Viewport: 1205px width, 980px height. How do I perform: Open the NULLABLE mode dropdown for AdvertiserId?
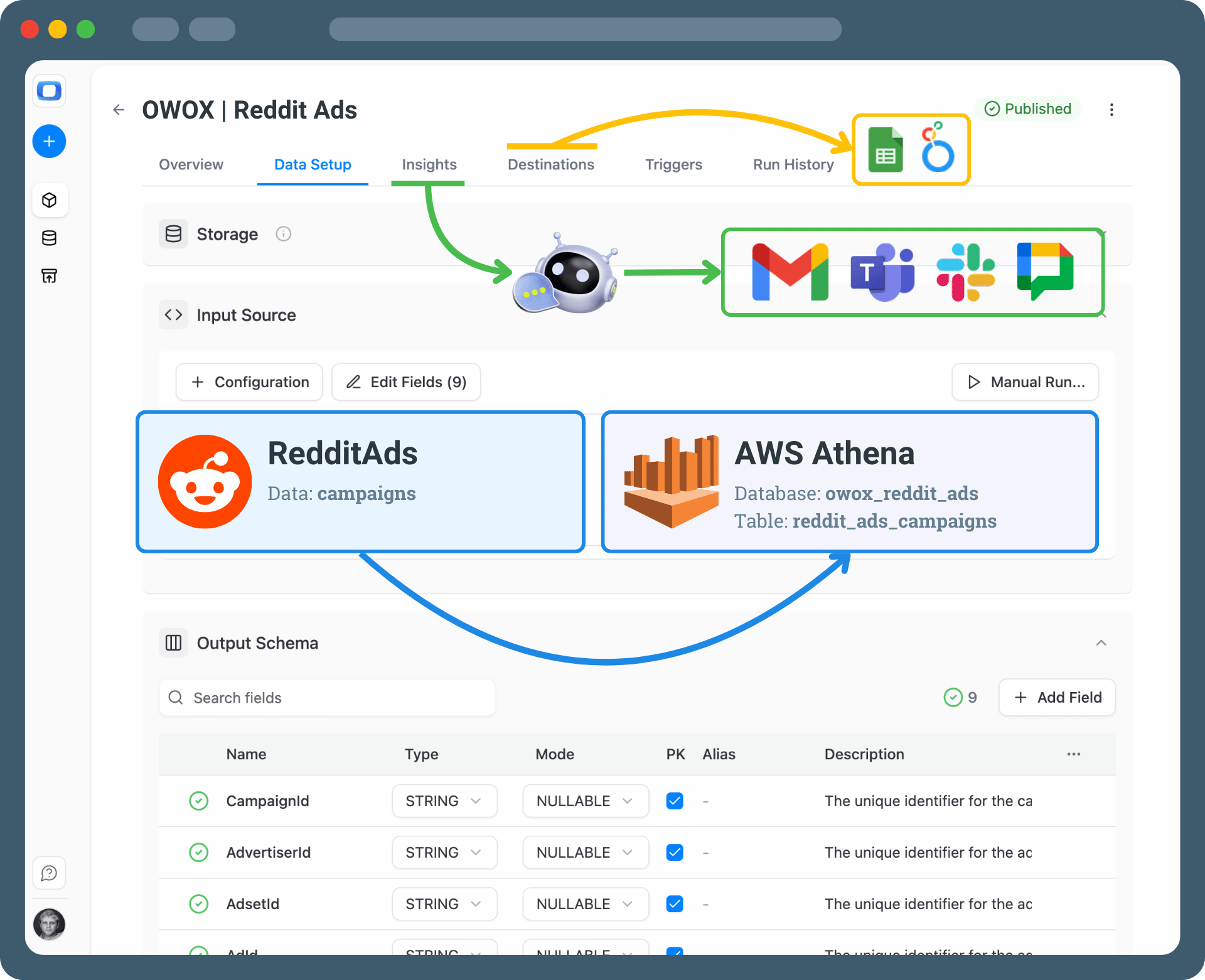585,852
